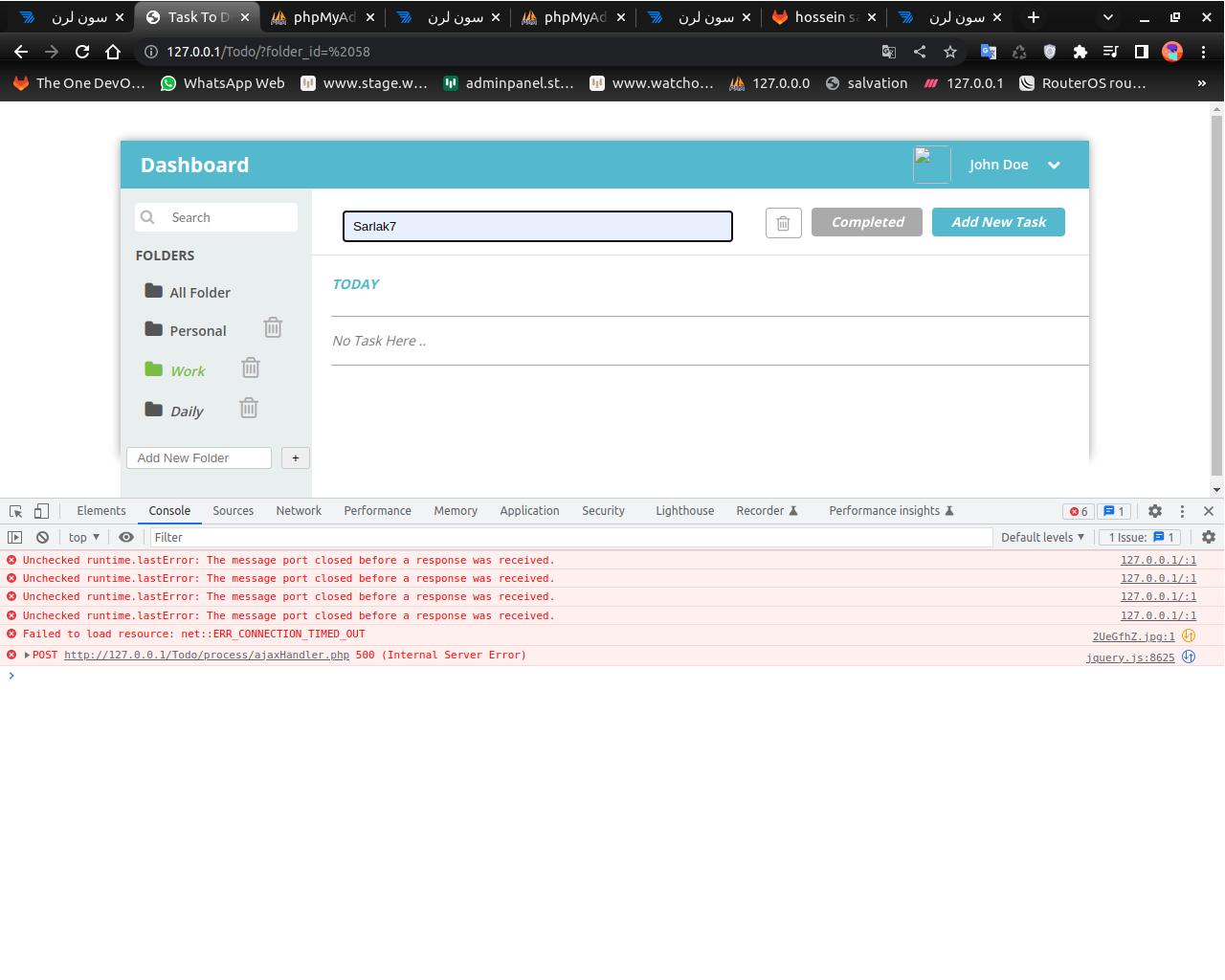Click the address bar URL
The height and width of the screenshot is (980, 1225).
pyautogui.click(x=268, y=52)
